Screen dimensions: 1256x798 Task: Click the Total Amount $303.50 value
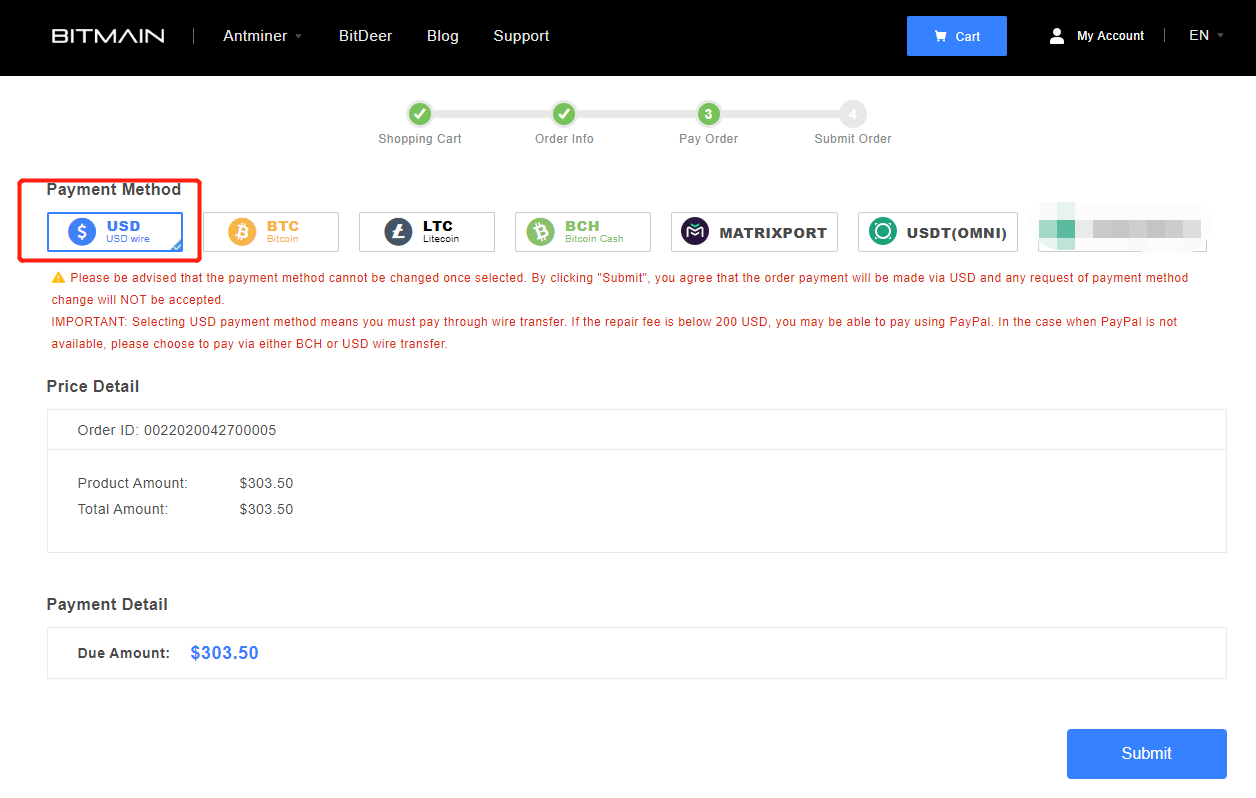coord(266,509)
